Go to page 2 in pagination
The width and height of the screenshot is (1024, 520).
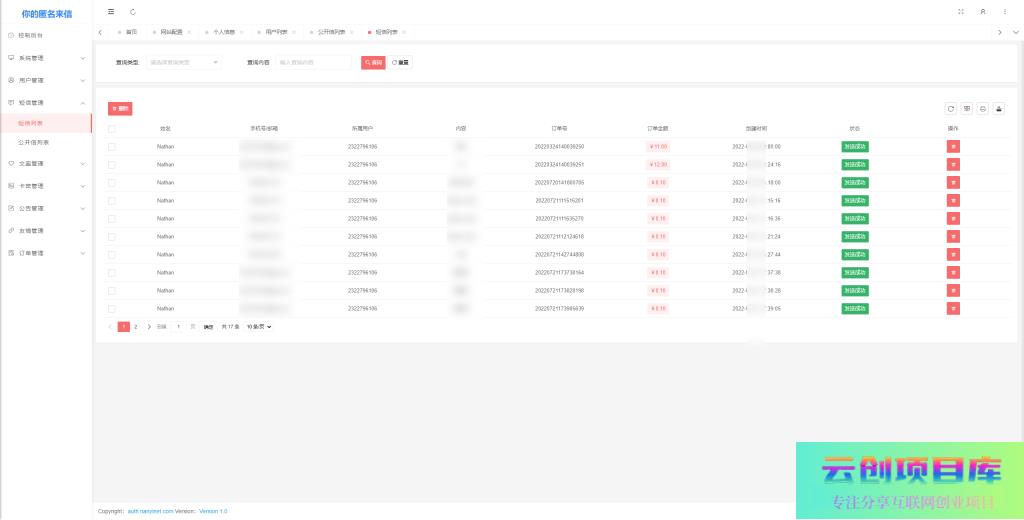tap(136, 326)
